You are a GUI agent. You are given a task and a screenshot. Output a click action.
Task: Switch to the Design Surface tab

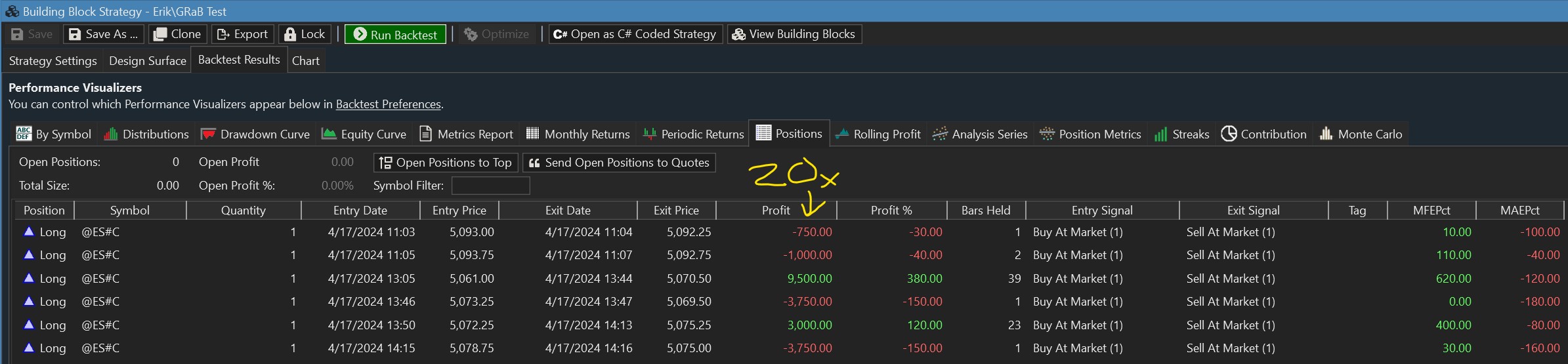(148, 60)
